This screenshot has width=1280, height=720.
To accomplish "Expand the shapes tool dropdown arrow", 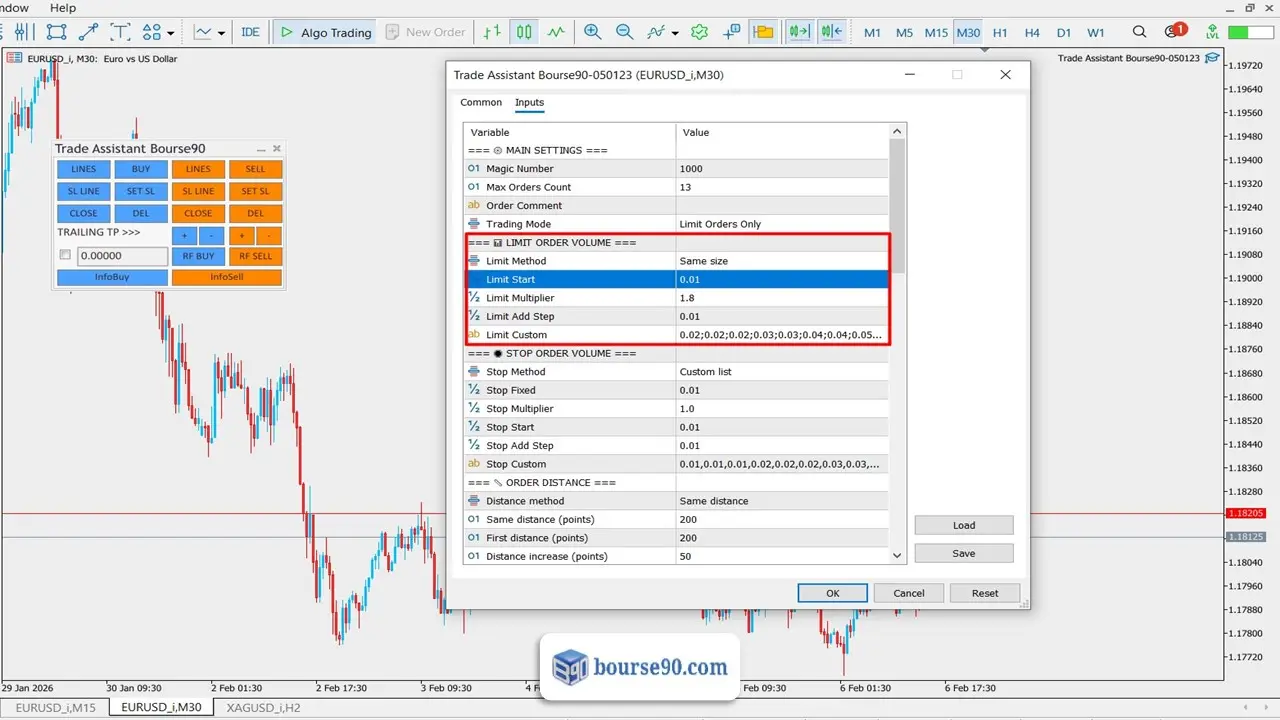I will click(x=171, y=33).
